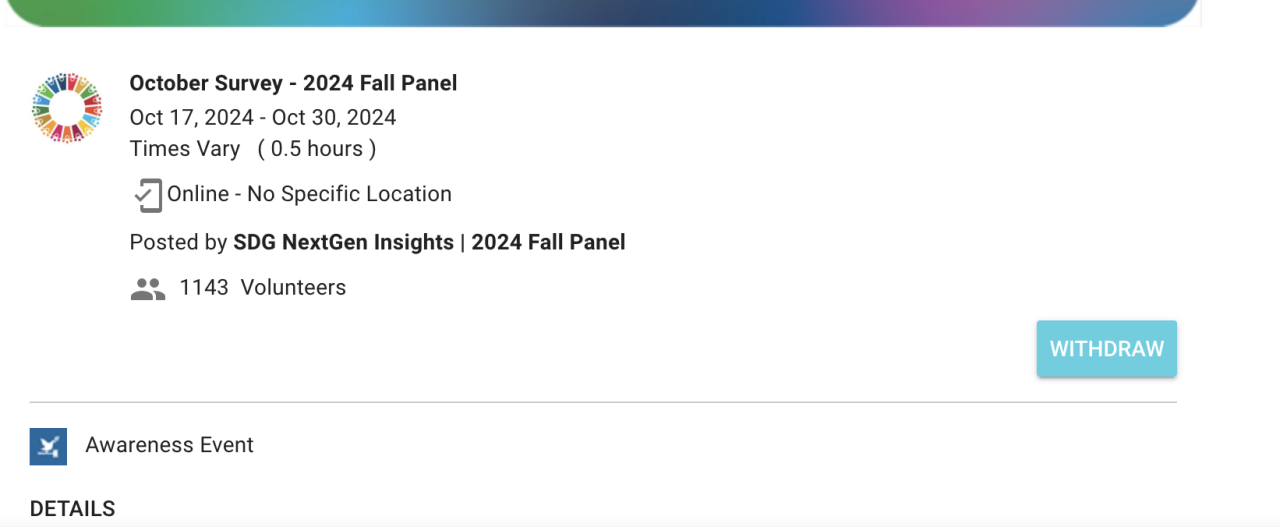Click the horizontal divider below the Withdraw button
Image resolution: width=1280 pixels, height=527 pixels.
click(603, 402)
